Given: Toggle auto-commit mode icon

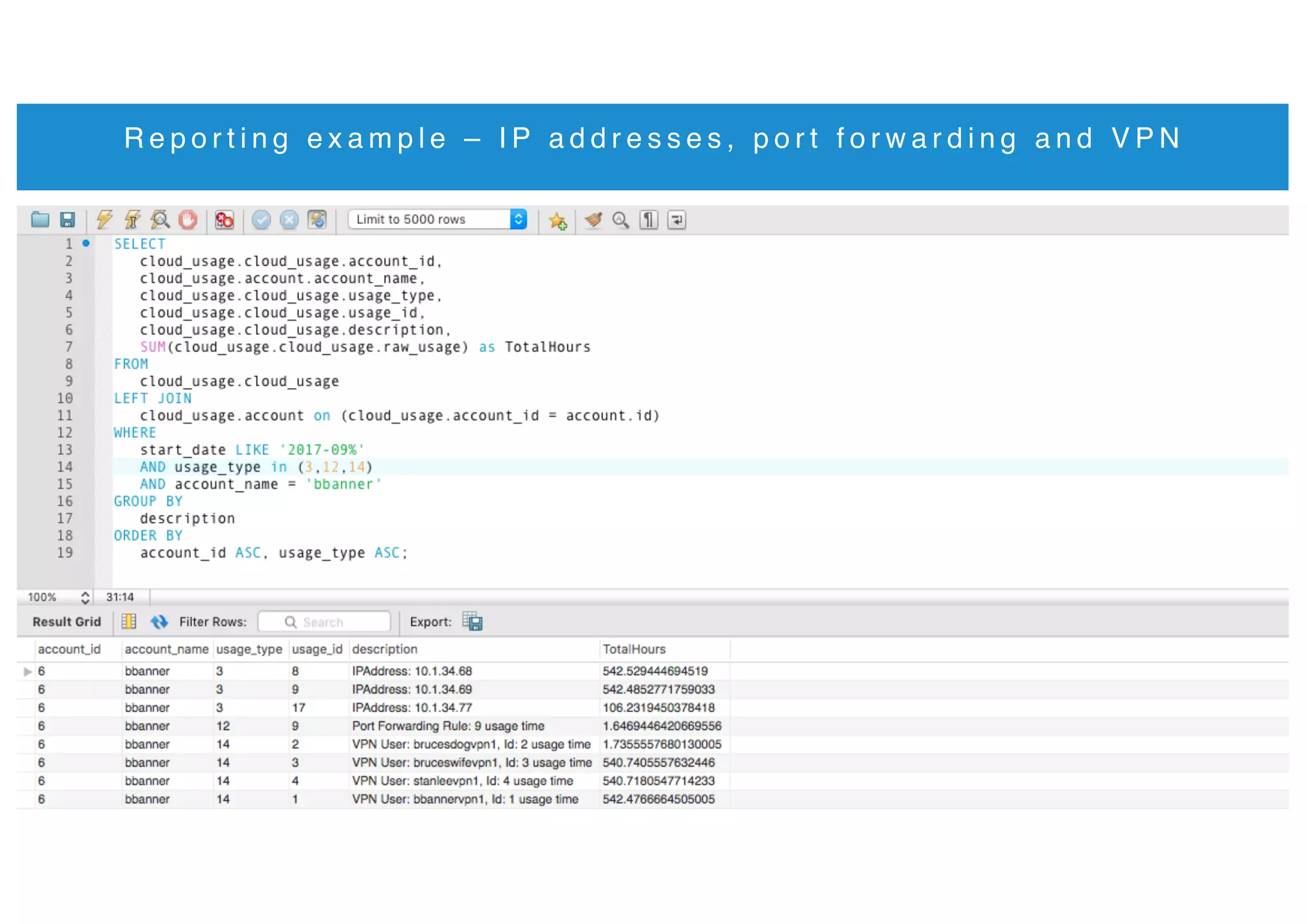Looking at the screenshot, I should 317,220.
